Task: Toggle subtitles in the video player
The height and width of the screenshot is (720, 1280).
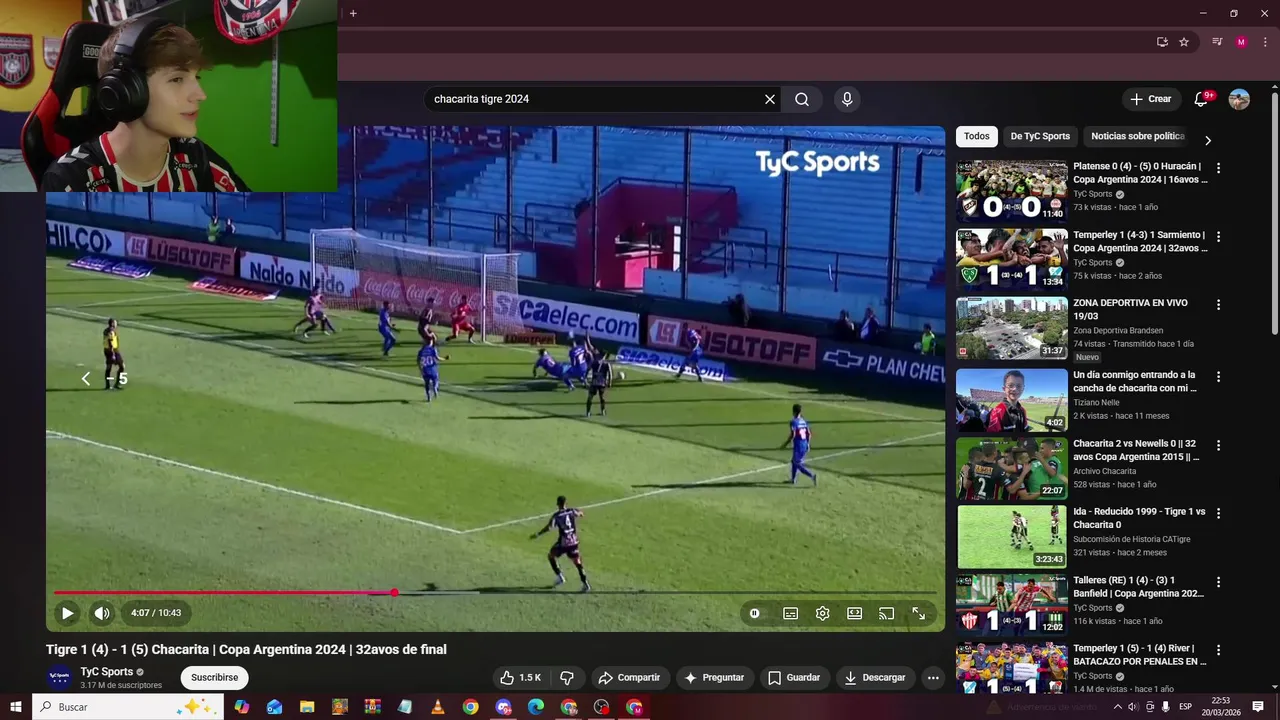Action: (790, 613)
